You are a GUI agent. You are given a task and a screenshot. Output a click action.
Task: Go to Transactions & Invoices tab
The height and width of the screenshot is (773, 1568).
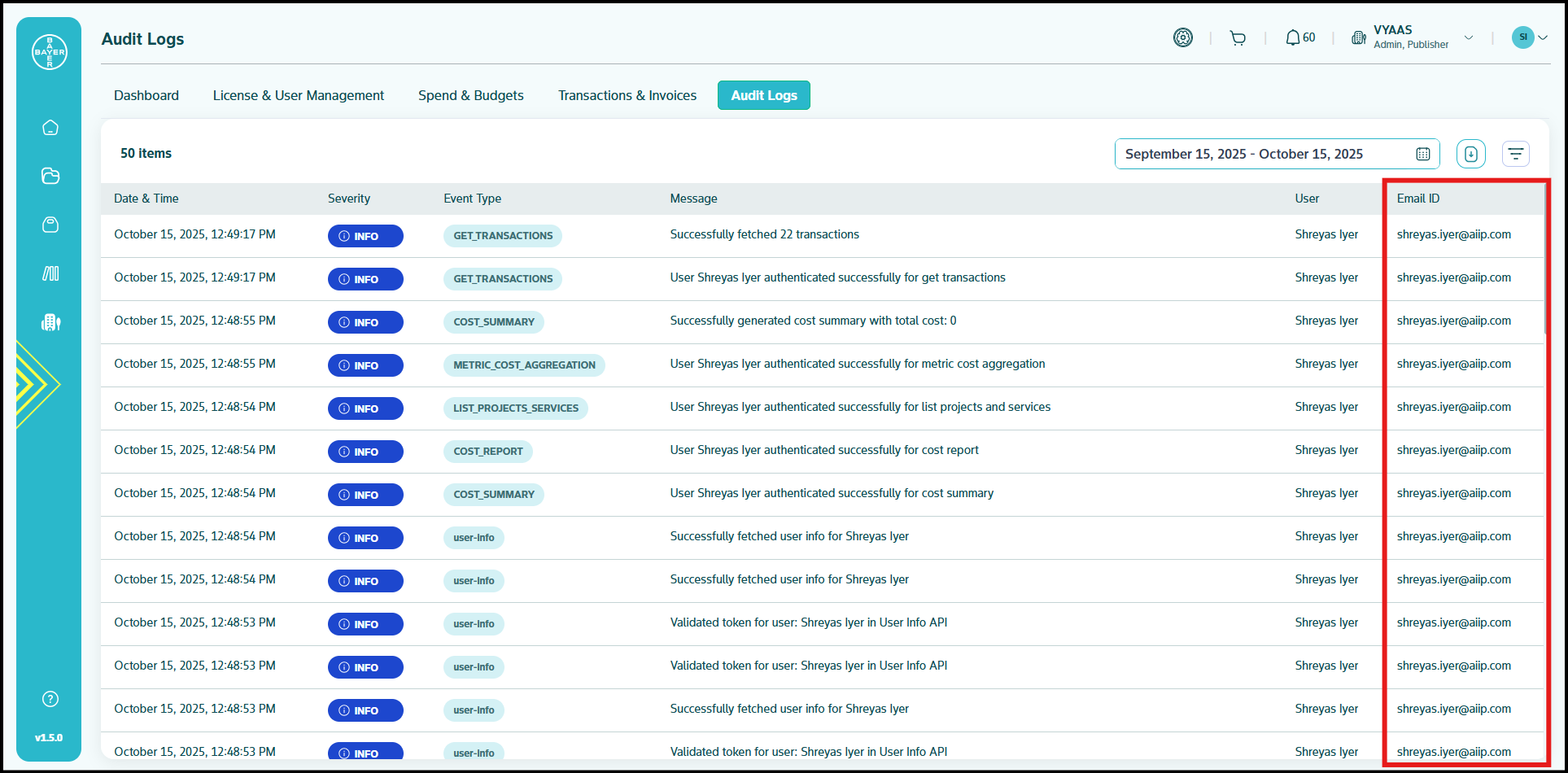point(627,95)
